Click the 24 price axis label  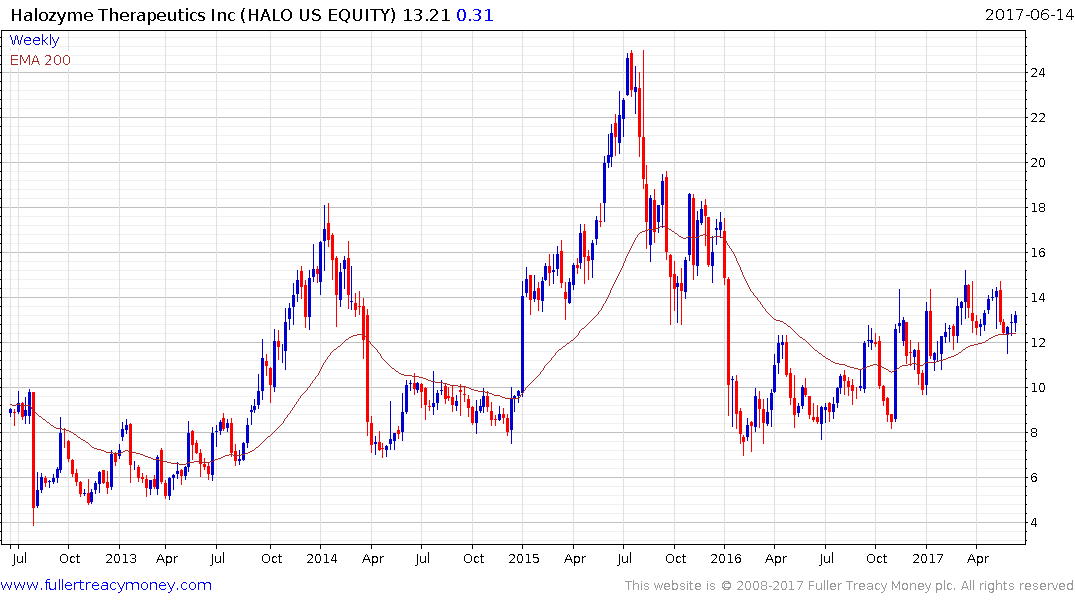tap(1038, 73)
